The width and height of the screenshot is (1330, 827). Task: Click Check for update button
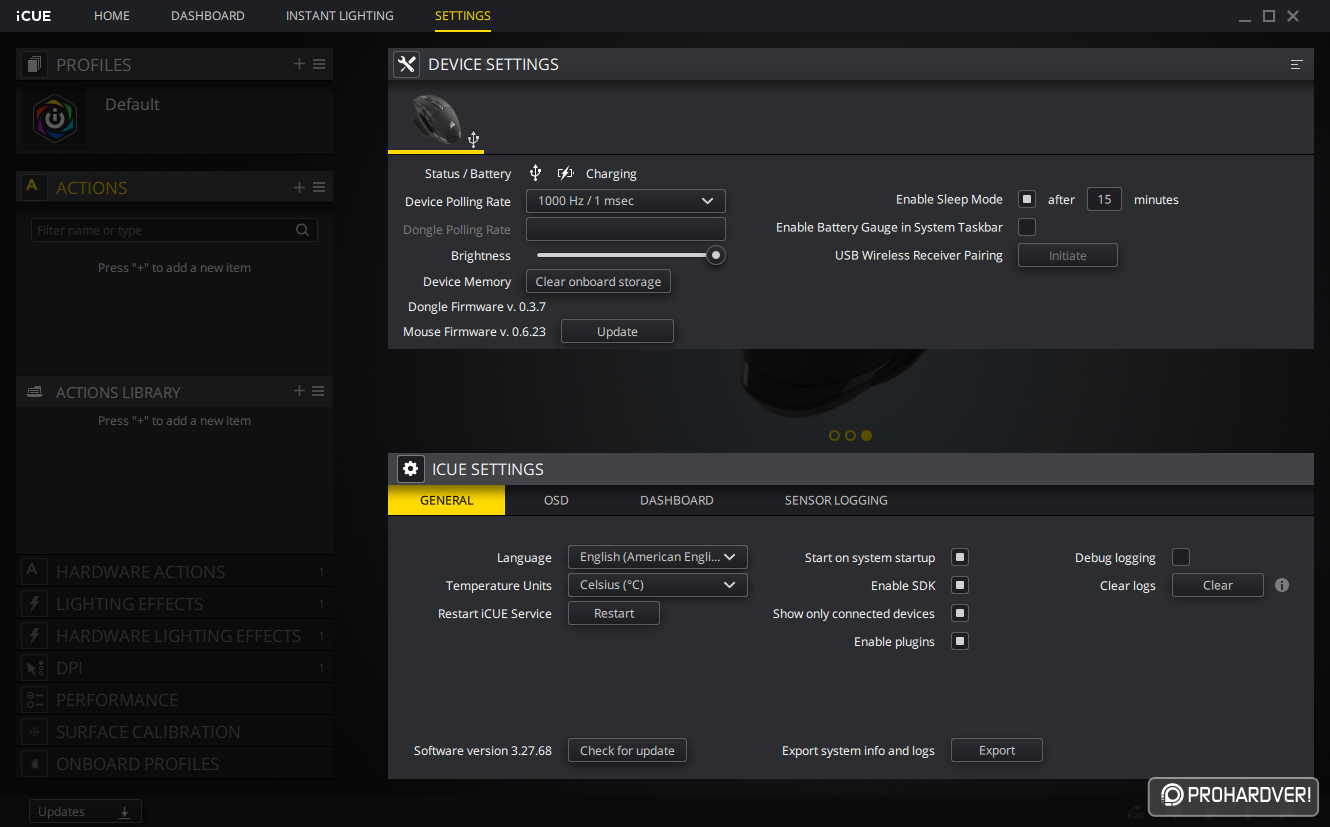click(x=627, y=750)
